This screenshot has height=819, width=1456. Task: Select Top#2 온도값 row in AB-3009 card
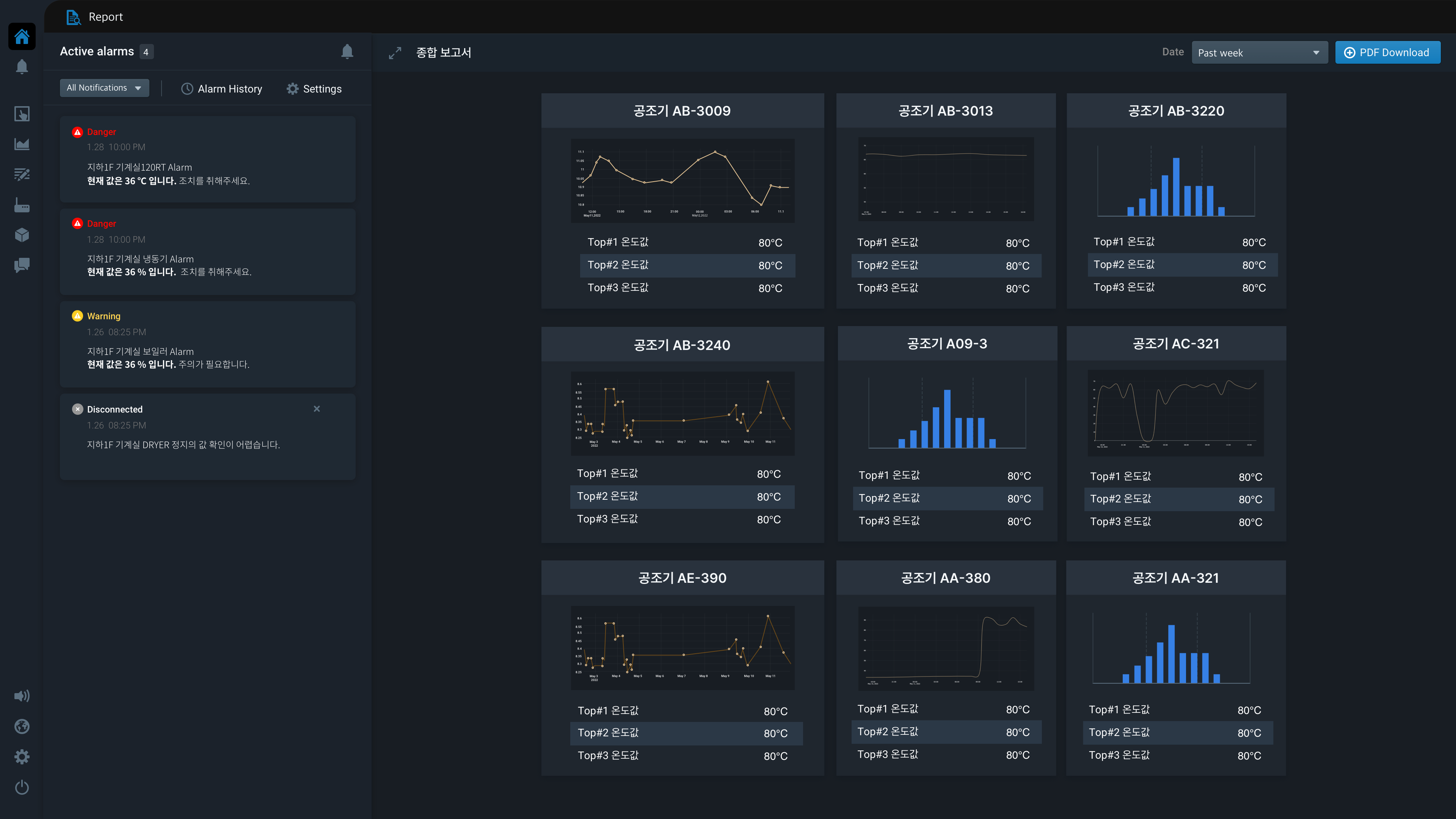tap(687, 265)
